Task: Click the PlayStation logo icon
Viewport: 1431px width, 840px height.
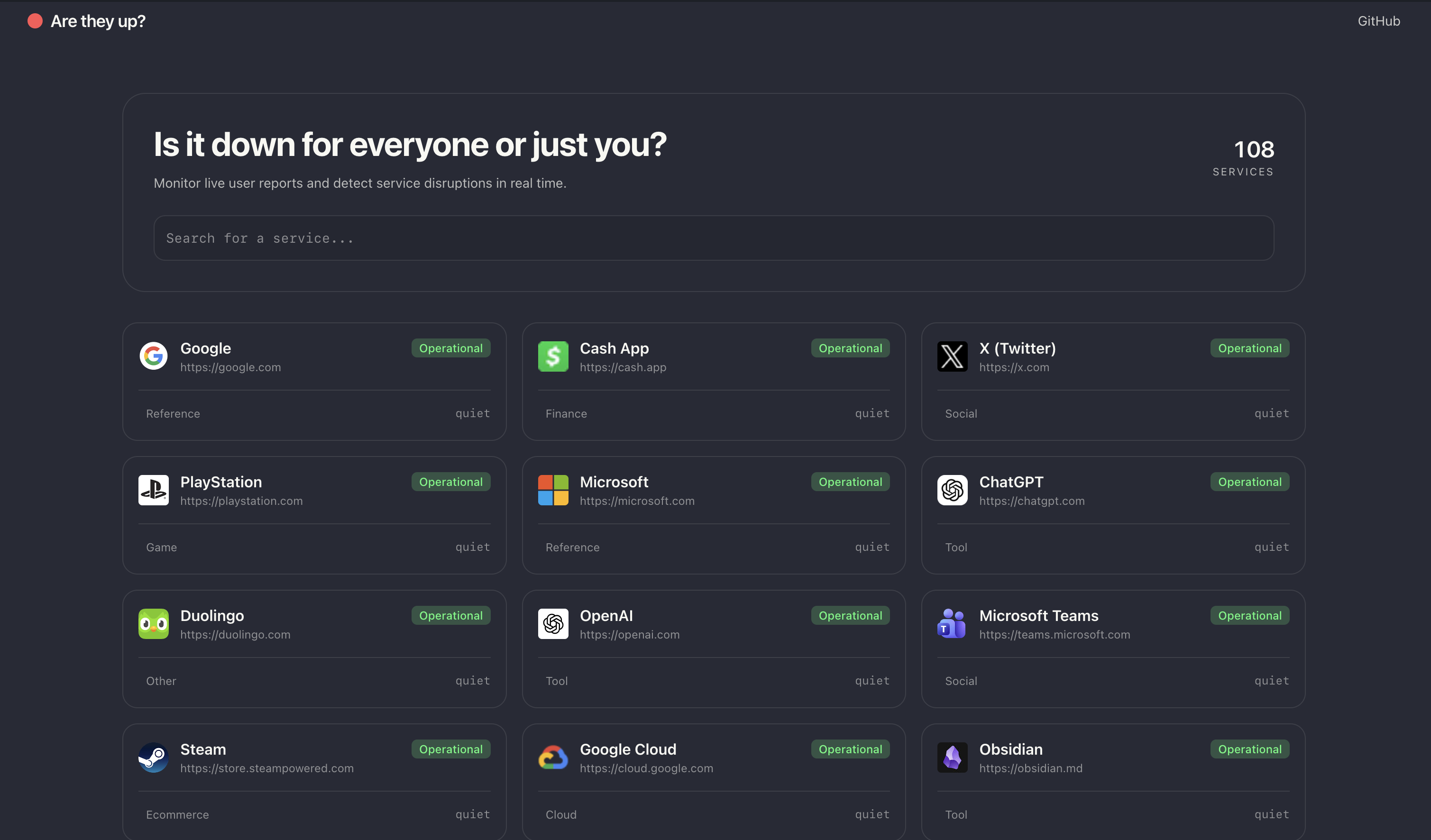Action: coord(153,490)
